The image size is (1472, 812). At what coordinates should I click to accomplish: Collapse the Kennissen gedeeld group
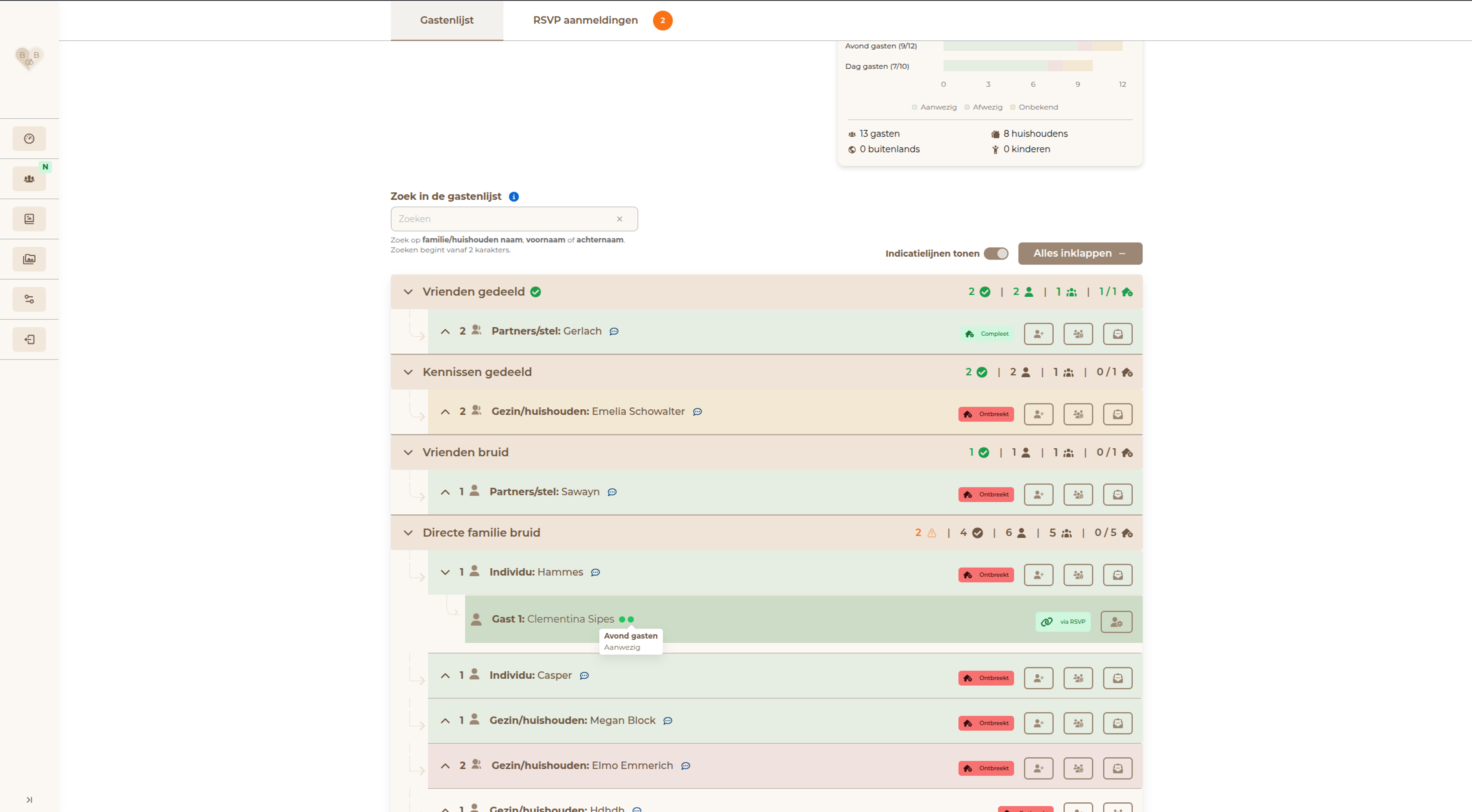point(408,372)
